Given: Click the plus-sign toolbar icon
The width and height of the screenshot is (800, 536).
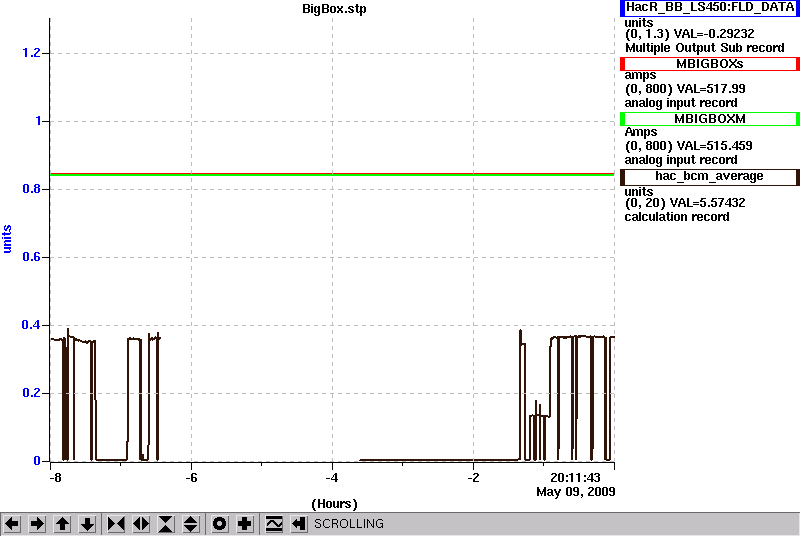Looking at the screenshot, I should click(244, 524).
